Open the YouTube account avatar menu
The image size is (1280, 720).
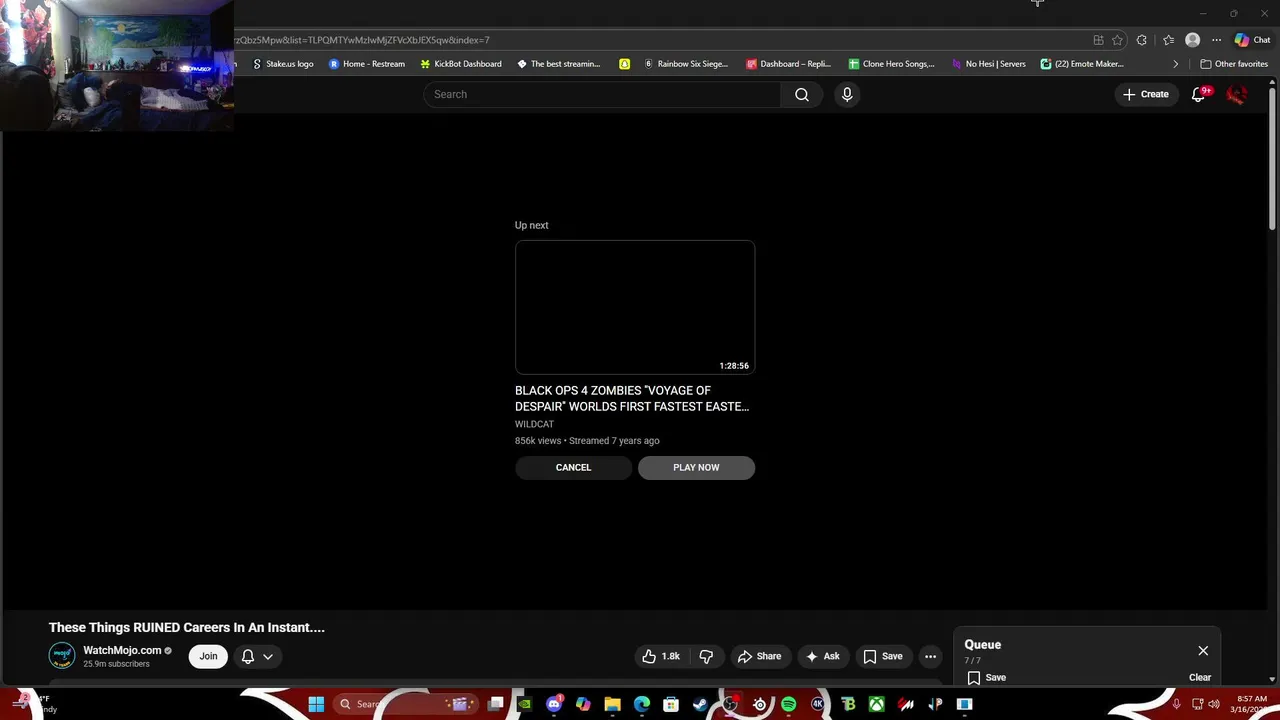(x=1237, y=94)
